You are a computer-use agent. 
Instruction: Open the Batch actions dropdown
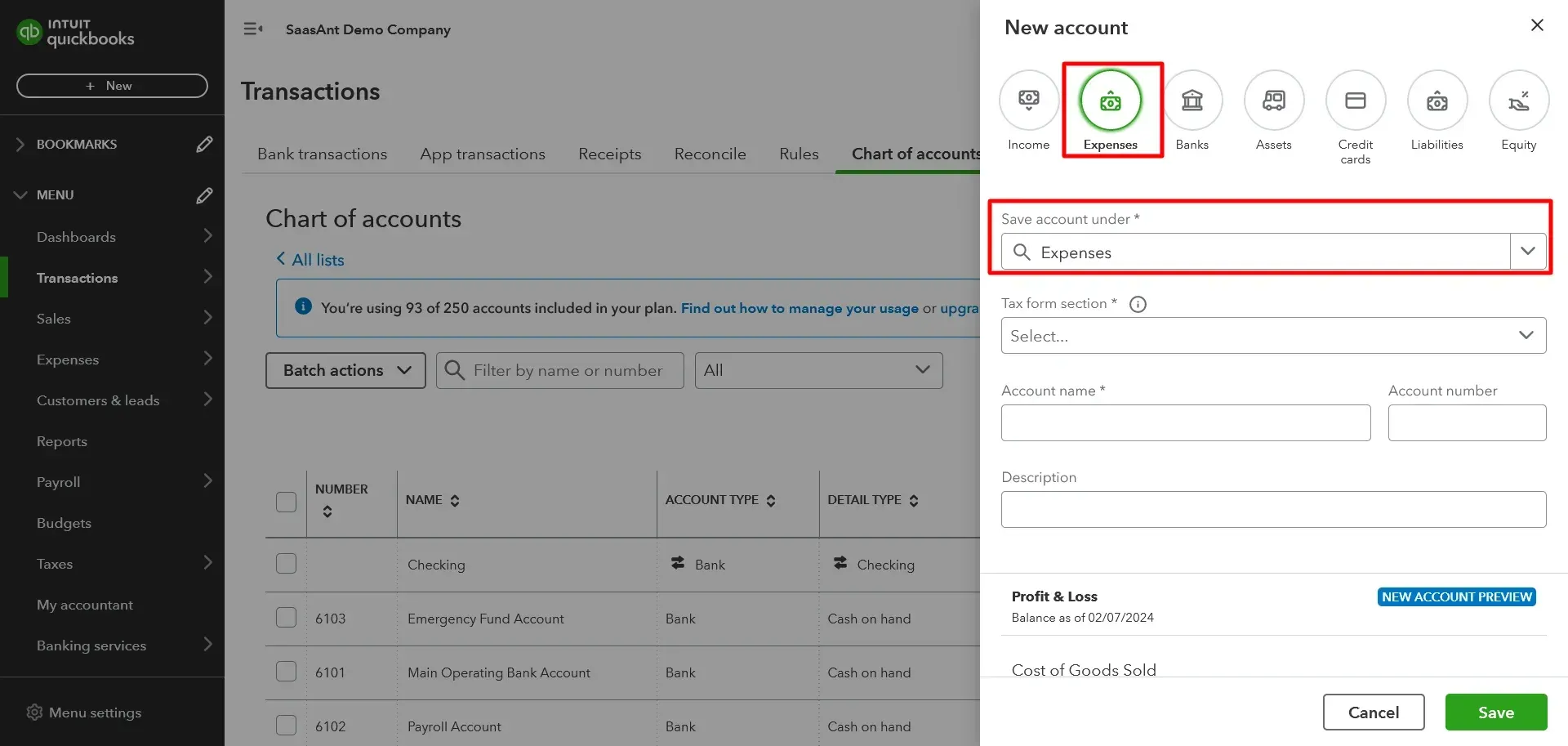pyautogui.click(x=345, y=370)
